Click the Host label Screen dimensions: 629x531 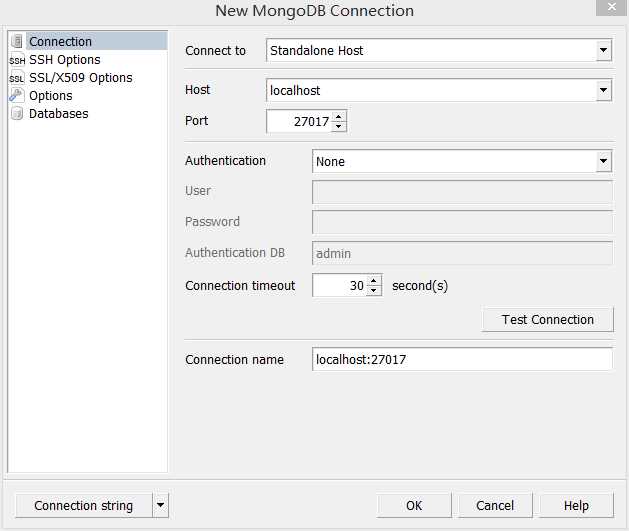(x=197, y=89)
